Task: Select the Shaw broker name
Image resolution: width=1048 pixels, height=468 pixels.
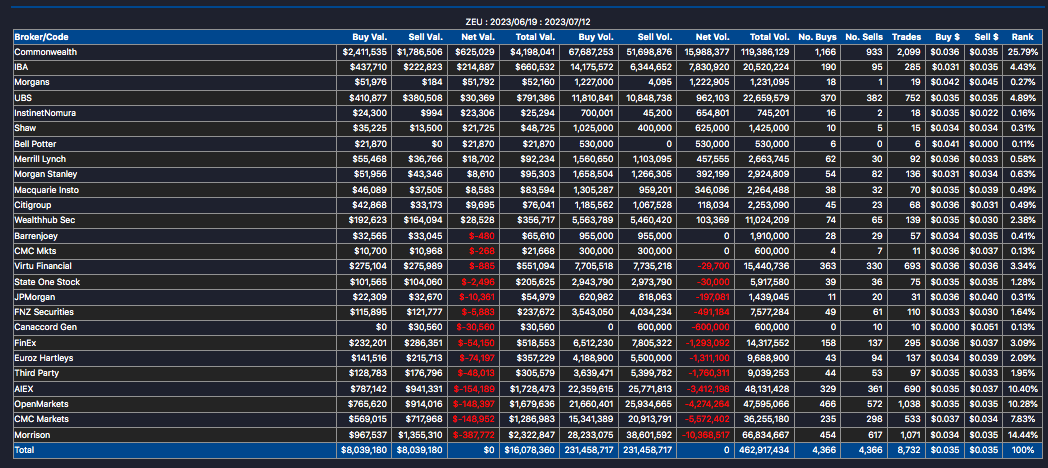Action: click(x=25, y=128)
